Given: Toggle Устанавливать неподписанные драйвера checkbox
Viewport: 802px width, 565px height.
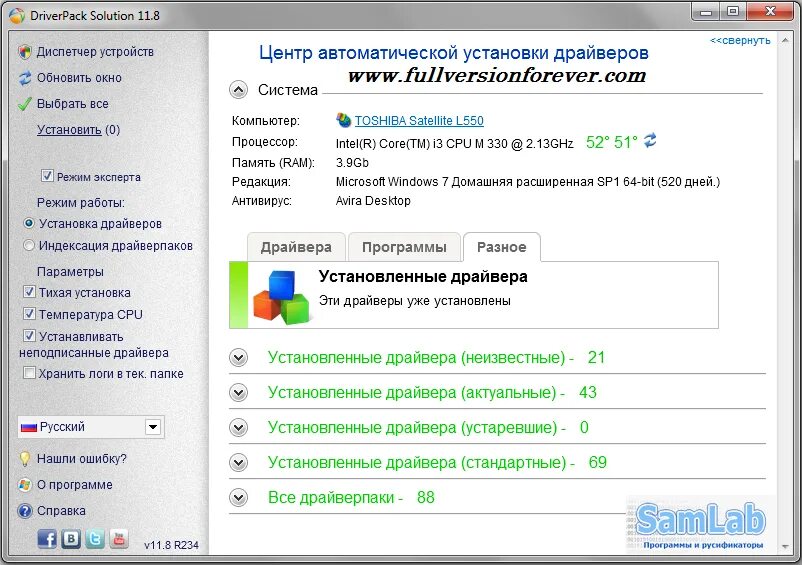Looking at the screenshot, I should point(29,336).
